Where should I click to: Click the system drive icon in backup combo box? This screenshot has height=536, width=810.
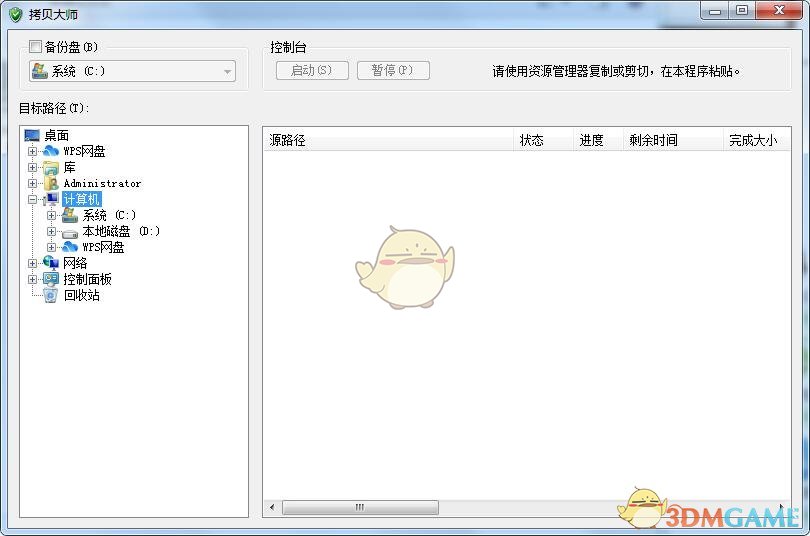click(x=39, y=71)
